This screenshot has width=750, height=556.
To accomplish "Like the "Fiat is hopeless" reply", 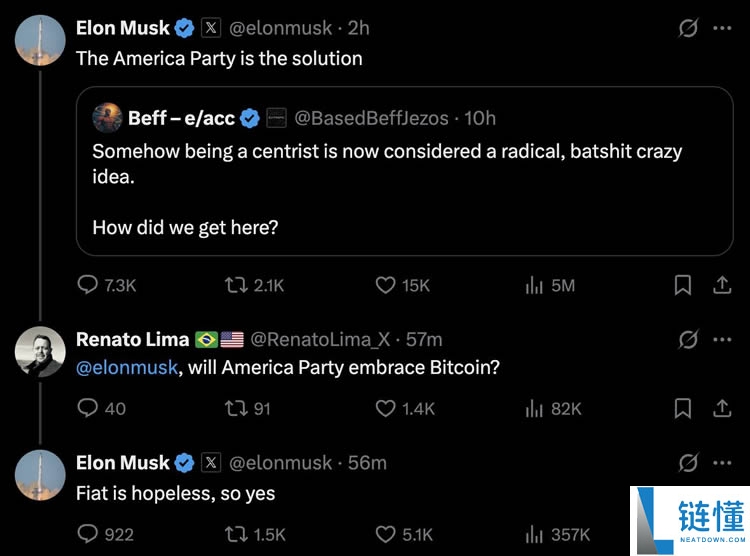I will click(x=386, y=534).
